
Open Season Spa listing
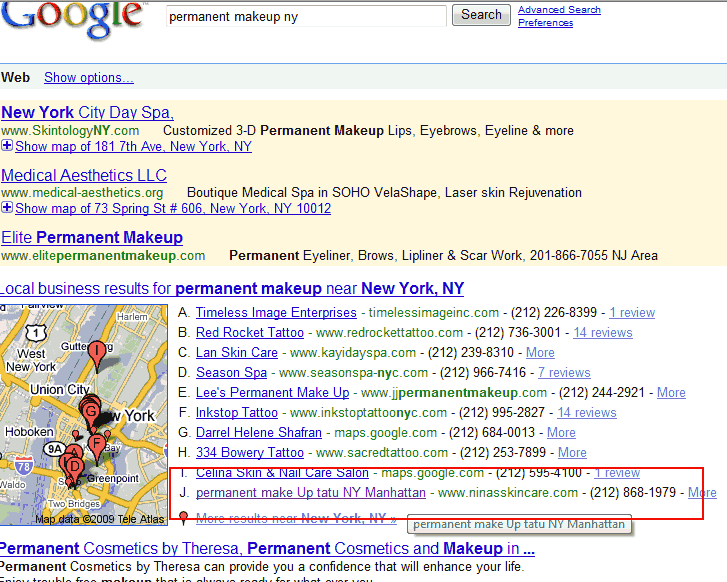[231, 372]
